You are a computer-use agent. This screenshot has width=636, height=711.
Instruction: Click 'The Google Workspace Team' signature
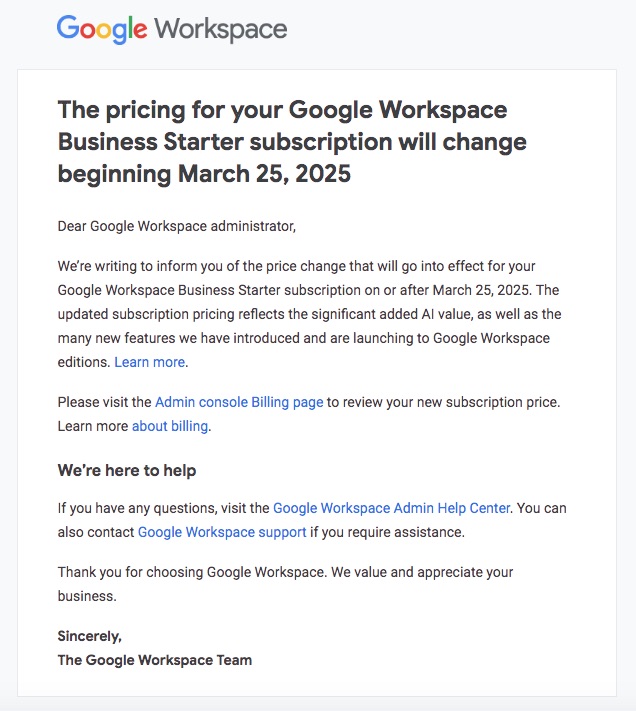[x=155, y=660]
